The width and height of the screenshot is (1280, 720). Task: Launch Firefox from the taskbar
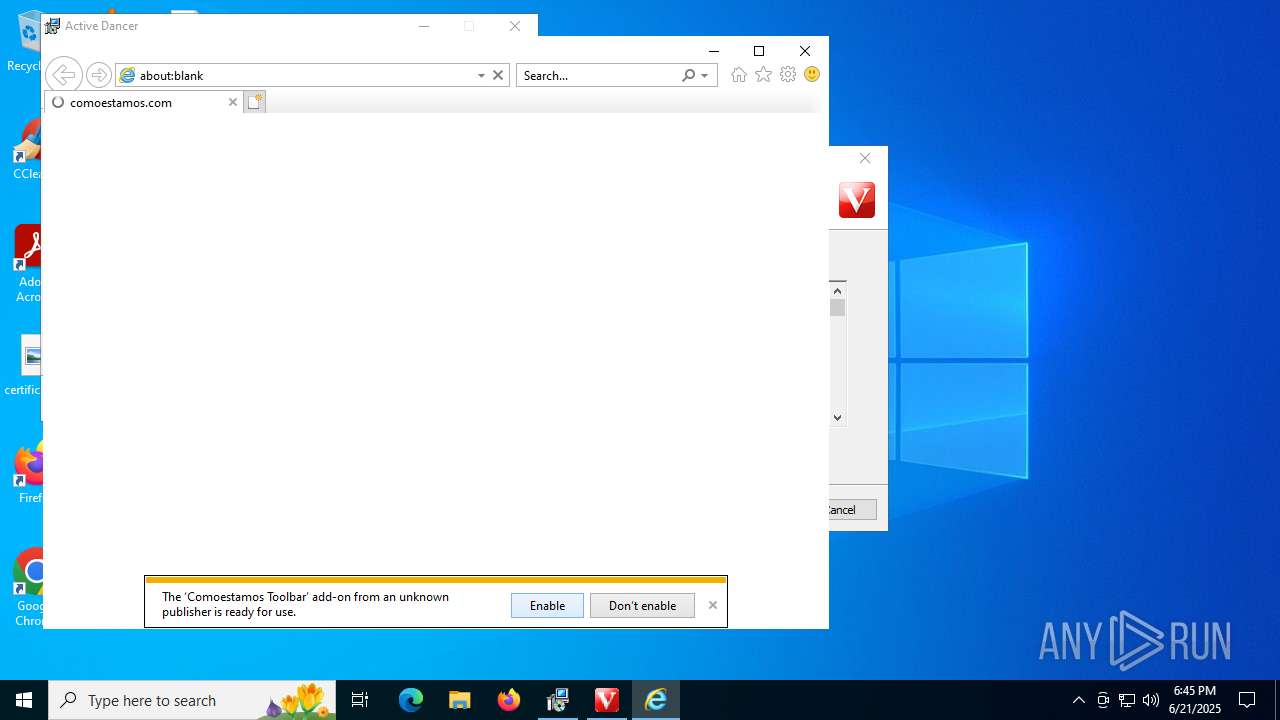(x=509, y=700)
